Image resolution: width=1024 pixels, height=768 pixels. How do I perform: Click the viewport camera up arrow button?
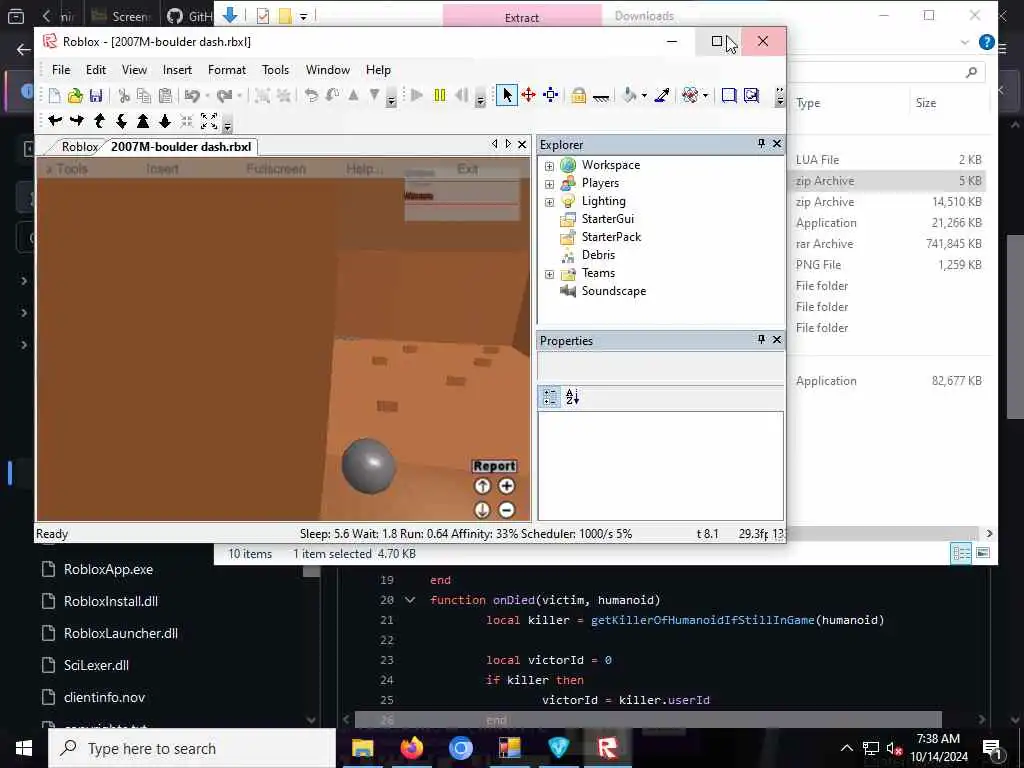point(482,486)
